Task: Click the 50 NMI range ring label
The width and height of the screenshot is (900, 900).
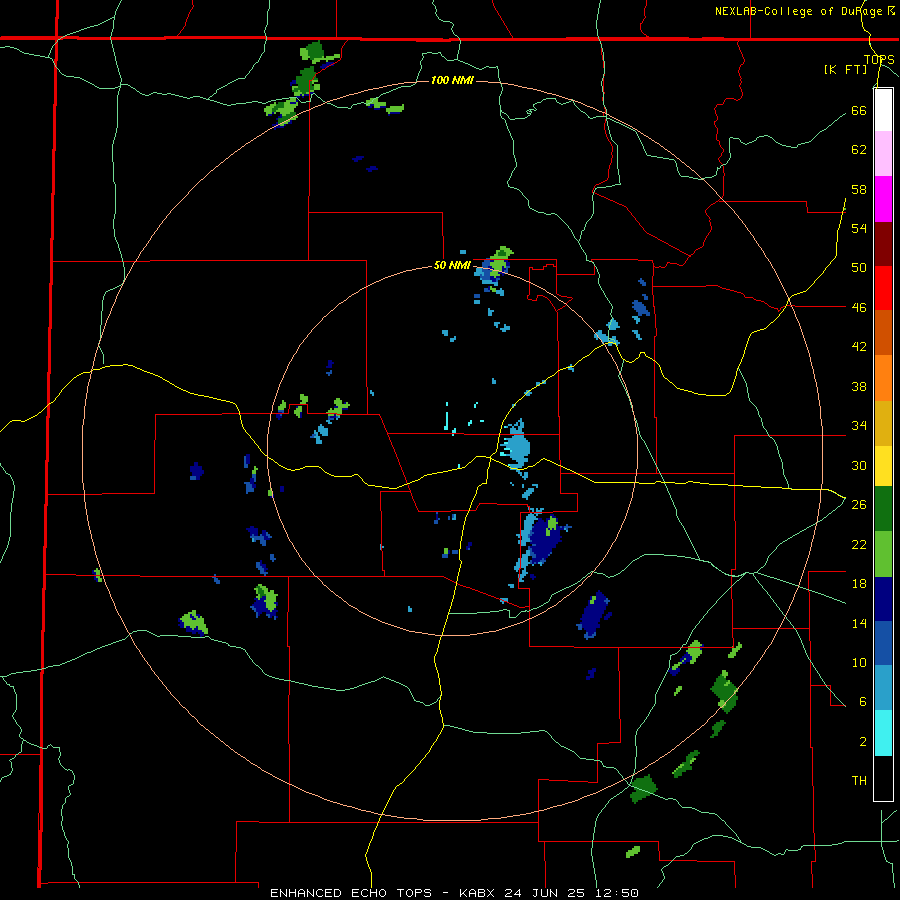Action: click(x=452, y=265)
